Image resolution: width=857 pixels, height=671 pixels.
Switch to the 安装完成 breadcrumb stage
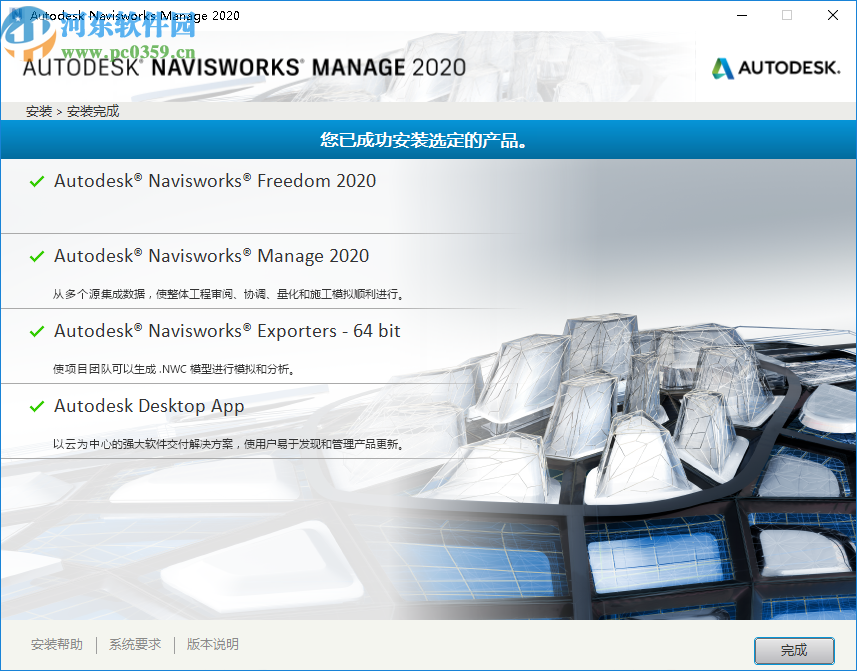click(x=91, y=111)
